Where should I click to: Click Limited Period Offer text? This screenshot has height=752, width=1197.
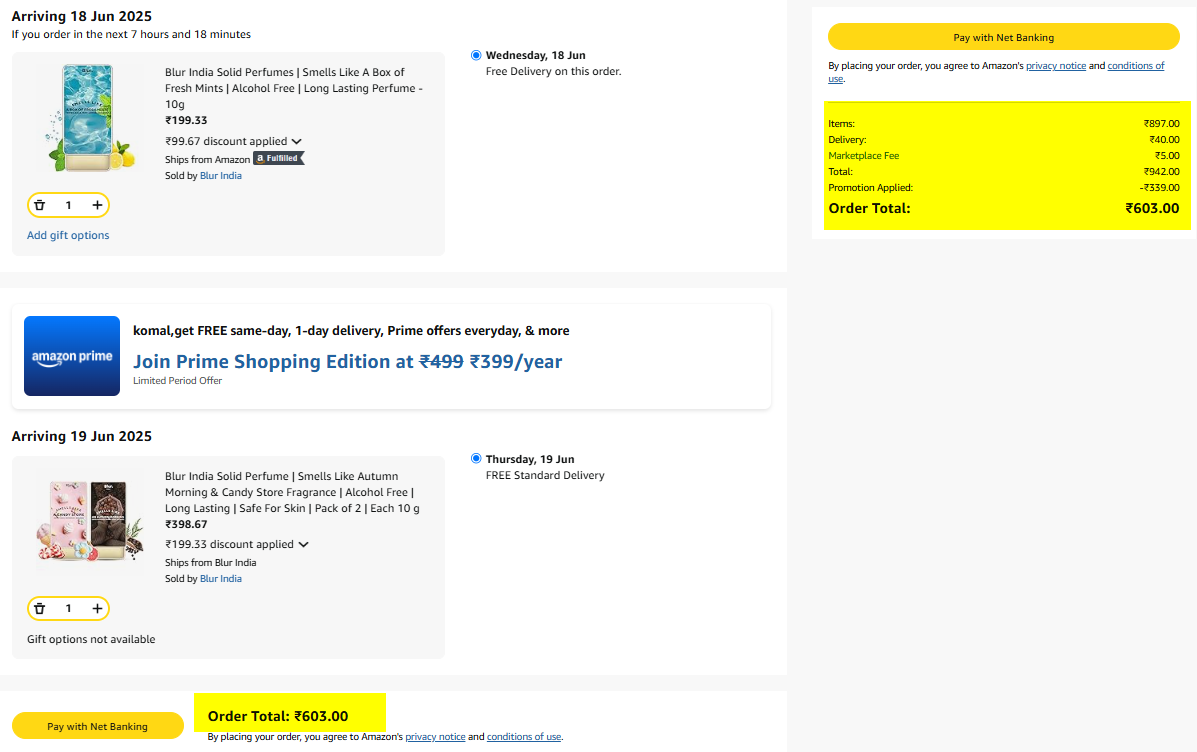[x=177, y=381]
